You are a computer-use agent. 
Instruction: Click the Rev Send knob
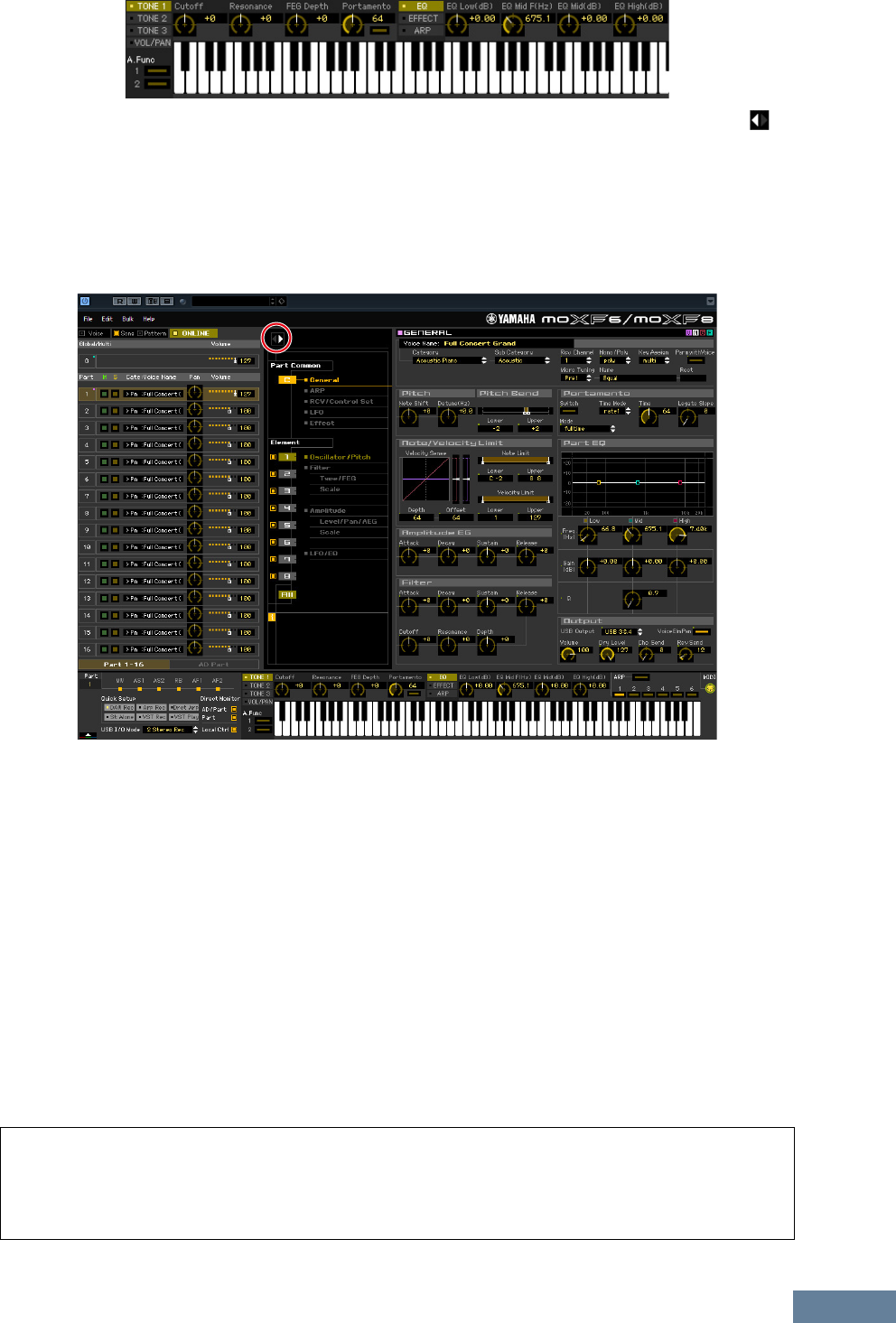686,655
